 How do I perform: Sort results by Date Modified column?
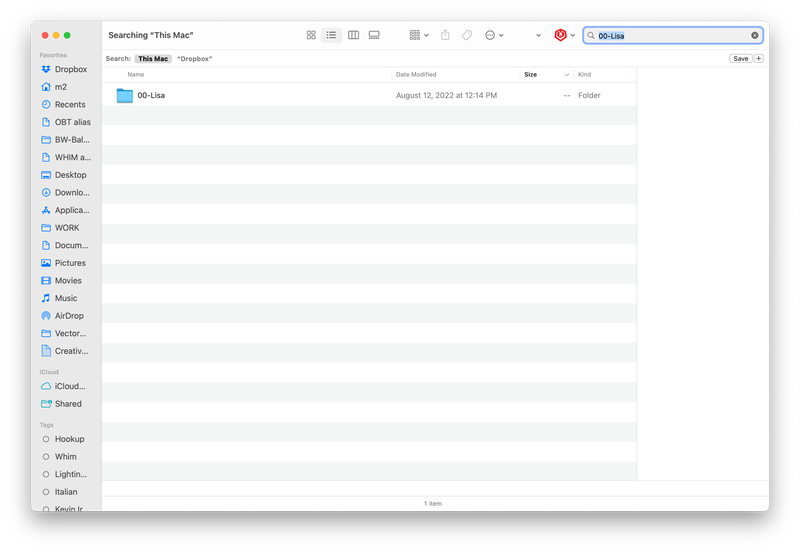(416, 75)
